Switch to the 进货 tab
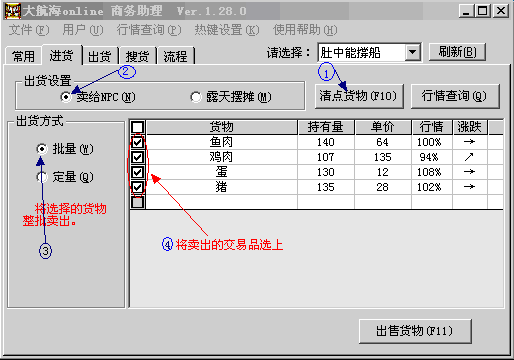Image resolution: width=514 pixels, height=360 pixels. click(62, 55)
